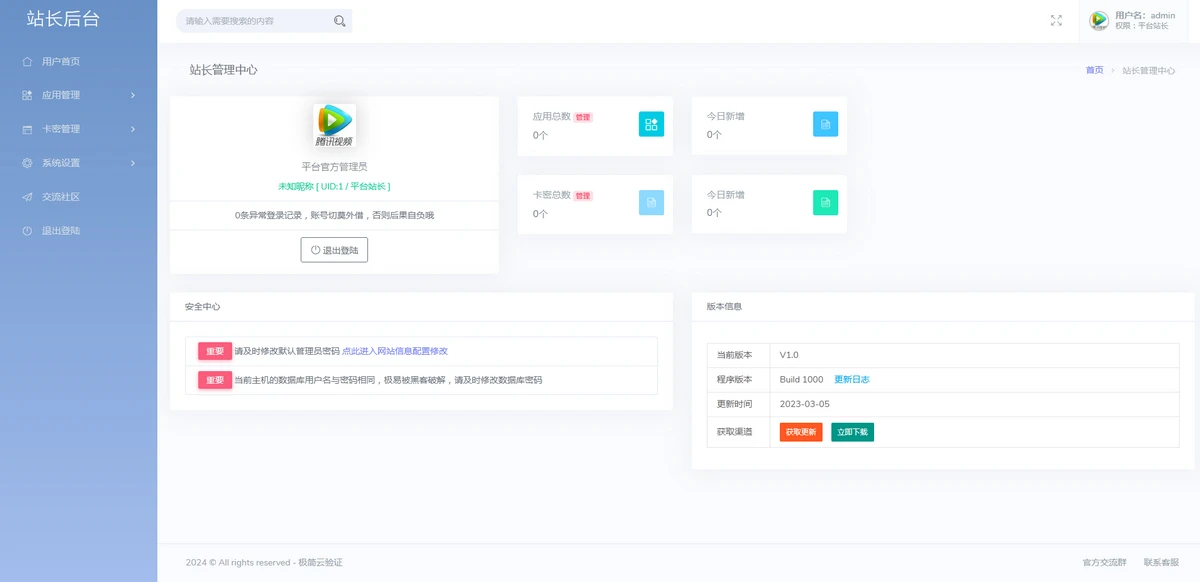Click the orange 获取更新 button

click(800, 432)
